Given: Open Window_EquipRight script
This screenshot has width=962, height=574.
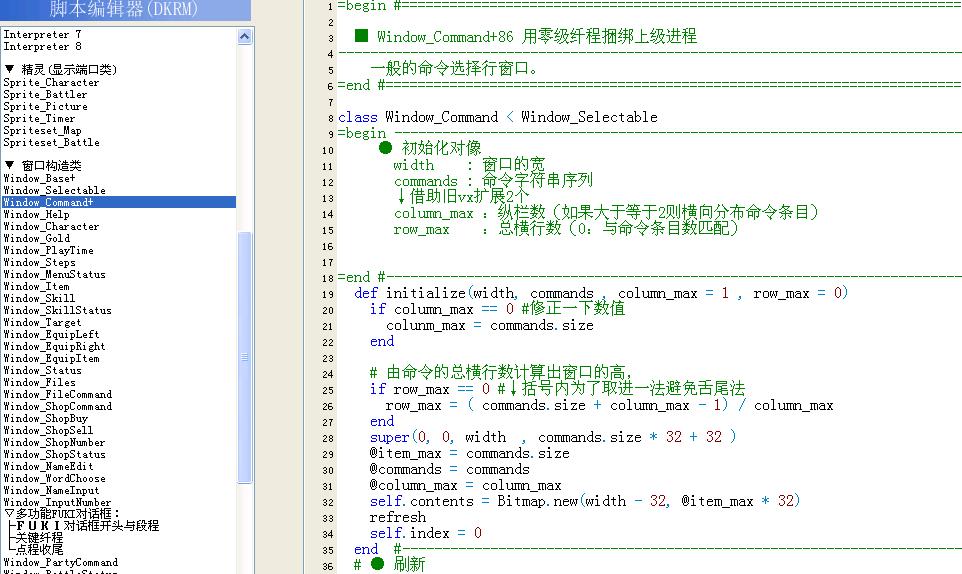Looking at the screenshot, I should click(54, 346).
